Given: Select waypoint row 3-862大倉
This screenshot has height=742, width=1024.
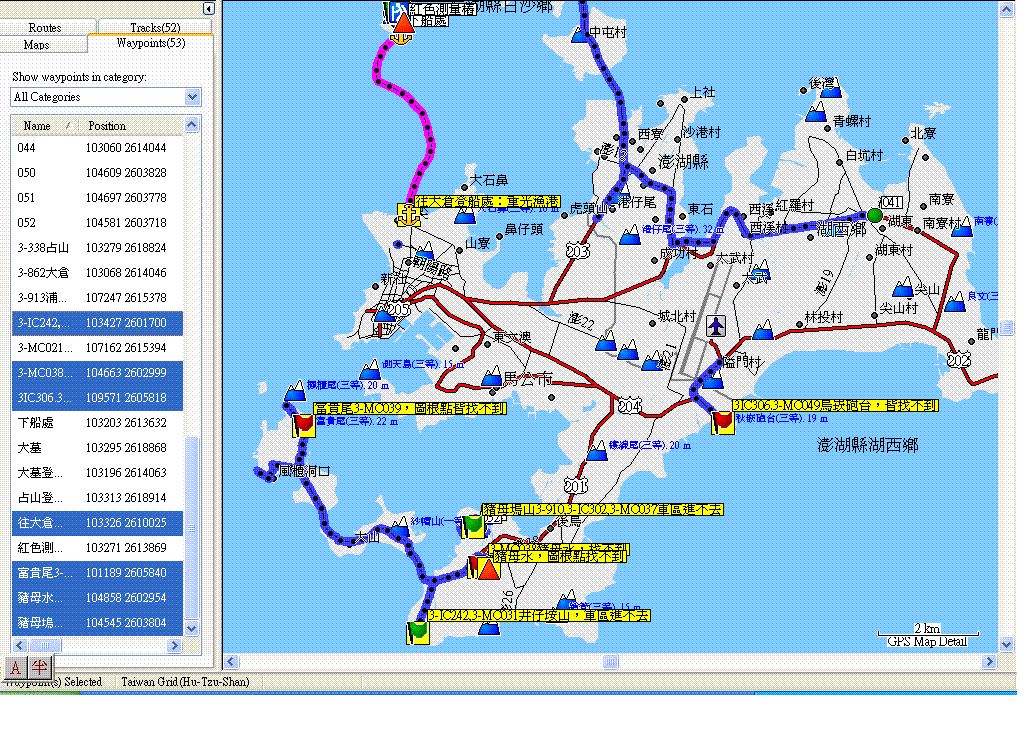Looking at the screenshot, I should [97, 272].
